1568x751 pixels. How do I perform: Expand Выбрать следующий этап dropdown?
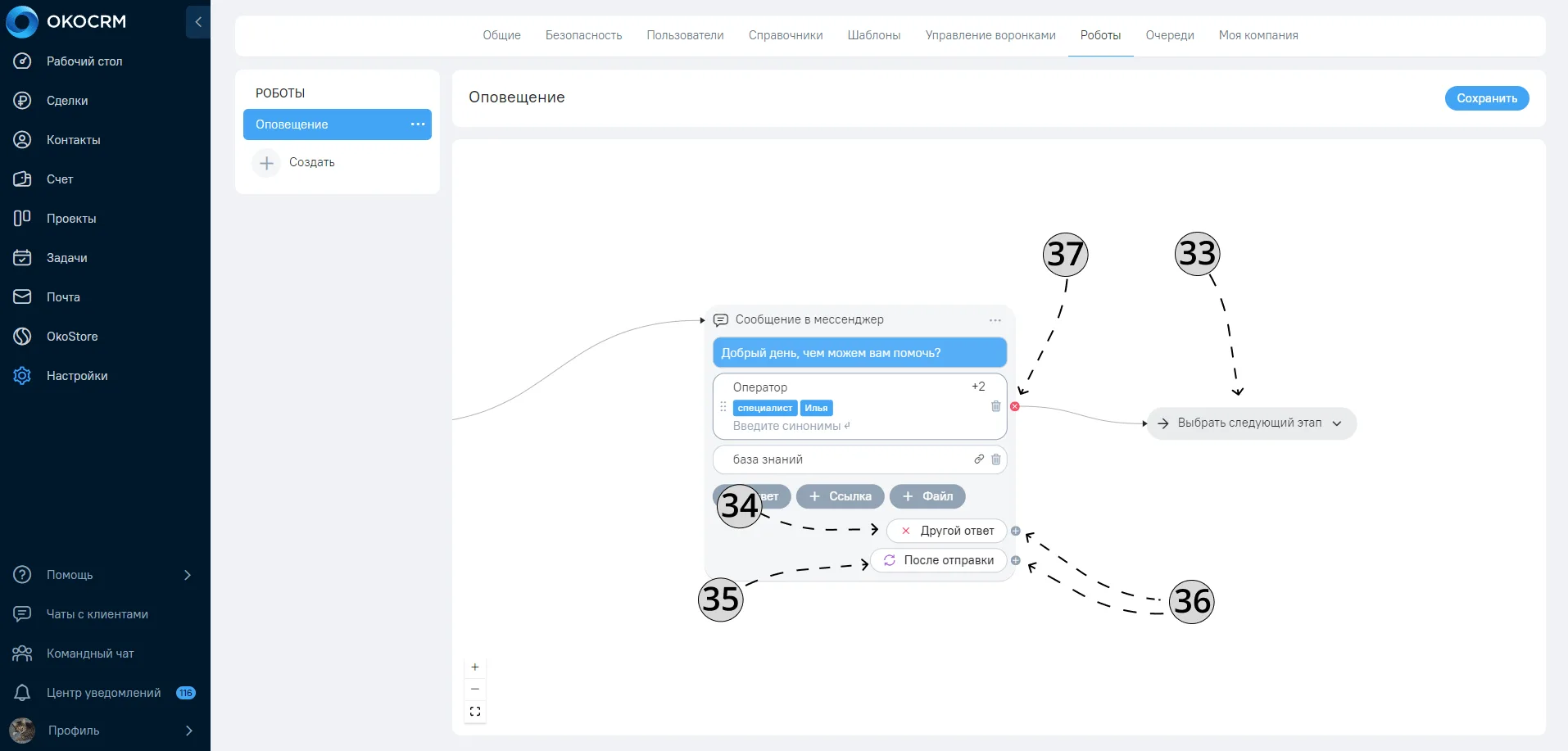pyautogui.click(x=1337, y=423)
